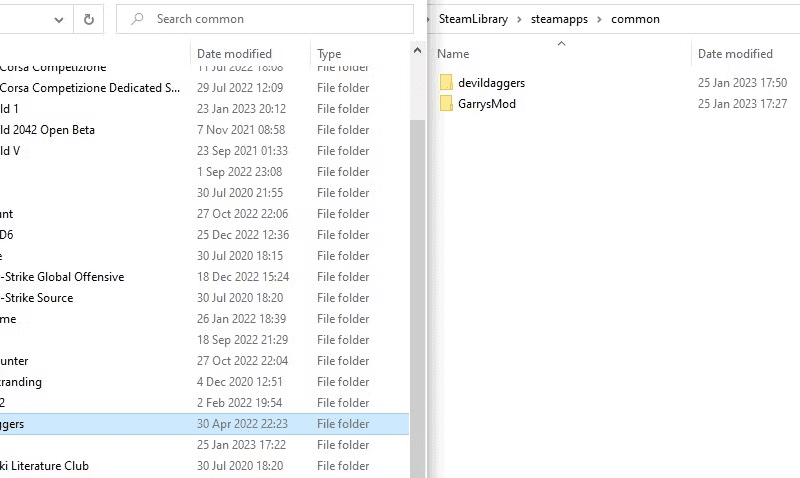This screenshot has height=478, width=800.
Task: Select the GarrysMod folder icon
Action: tap(446, 103)
